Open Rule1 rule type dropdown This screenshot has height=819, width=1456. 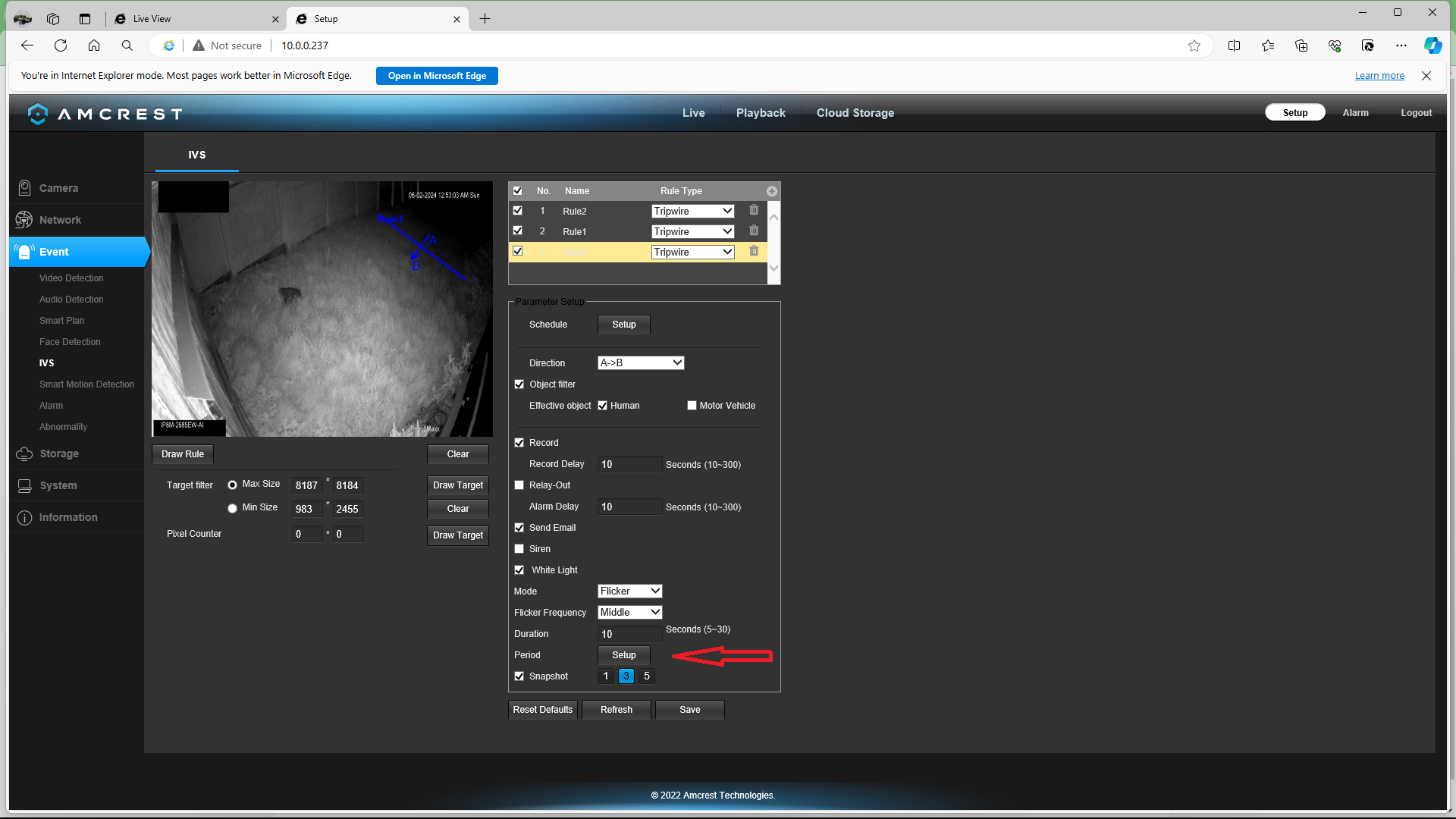pyautogui.click(x=693, y=231)
